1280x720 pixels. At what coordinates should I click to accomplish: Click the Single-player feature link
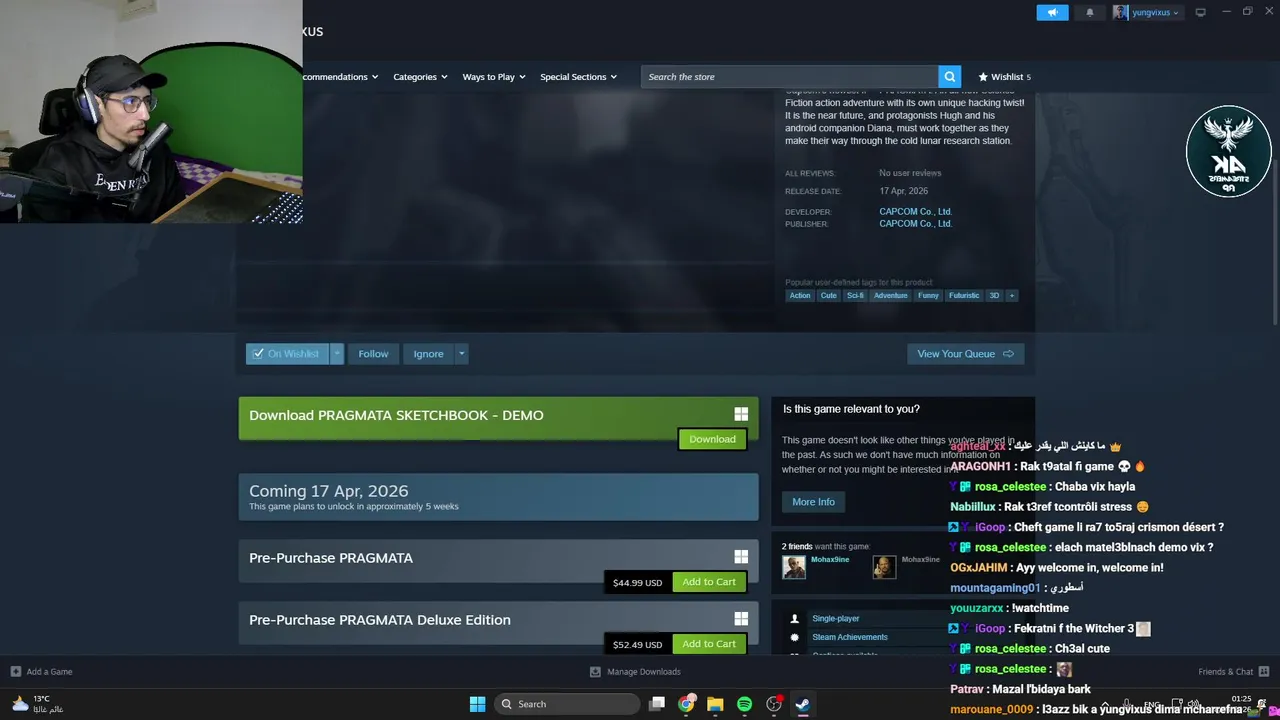click(836, 619)
